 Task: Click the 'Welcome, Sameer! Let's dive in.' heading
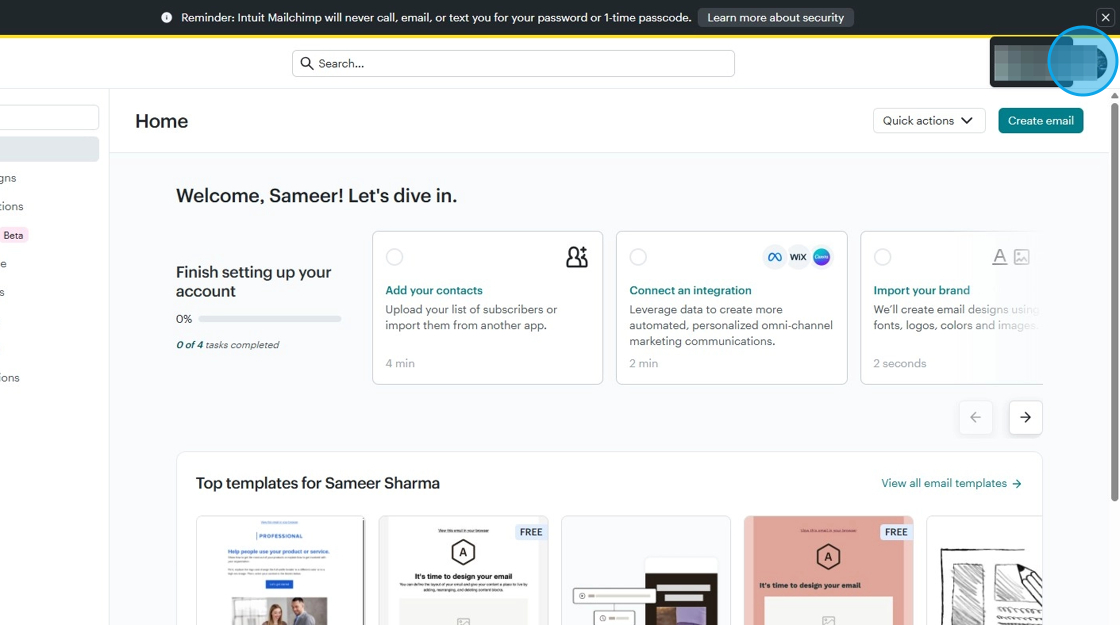[316, 196]
